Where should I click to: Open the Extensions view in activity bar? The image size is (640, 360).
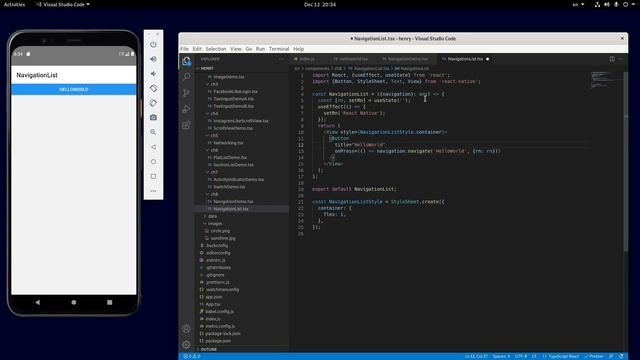click(x=187, y=125)
